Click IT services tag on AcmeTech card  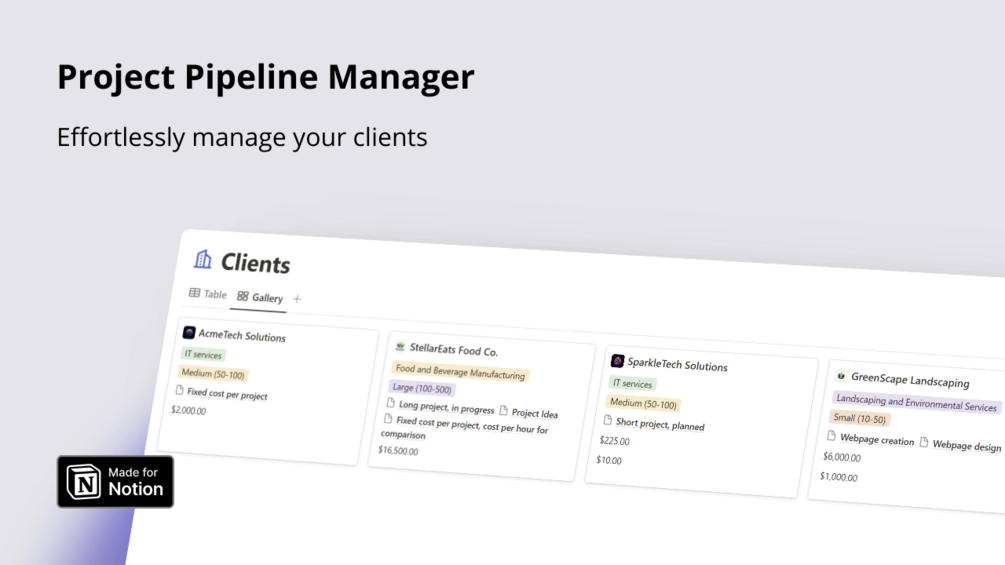coord(203,354)
